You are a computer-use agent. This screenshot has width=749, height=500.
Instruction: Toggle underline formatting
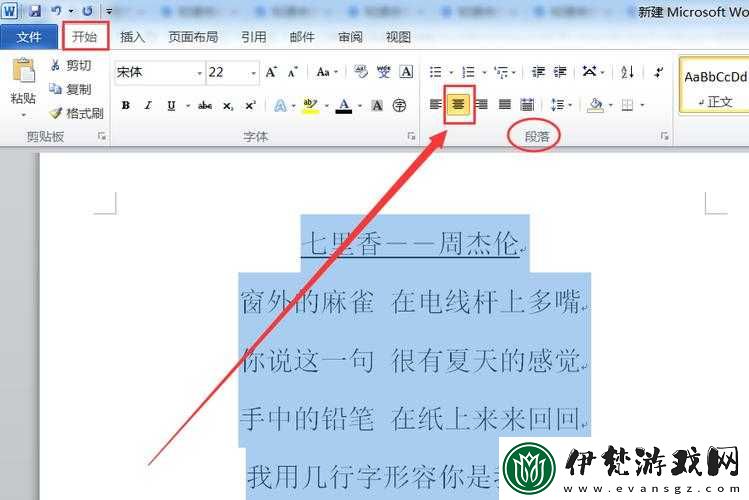pyautogui.click(x=171, y=105)
